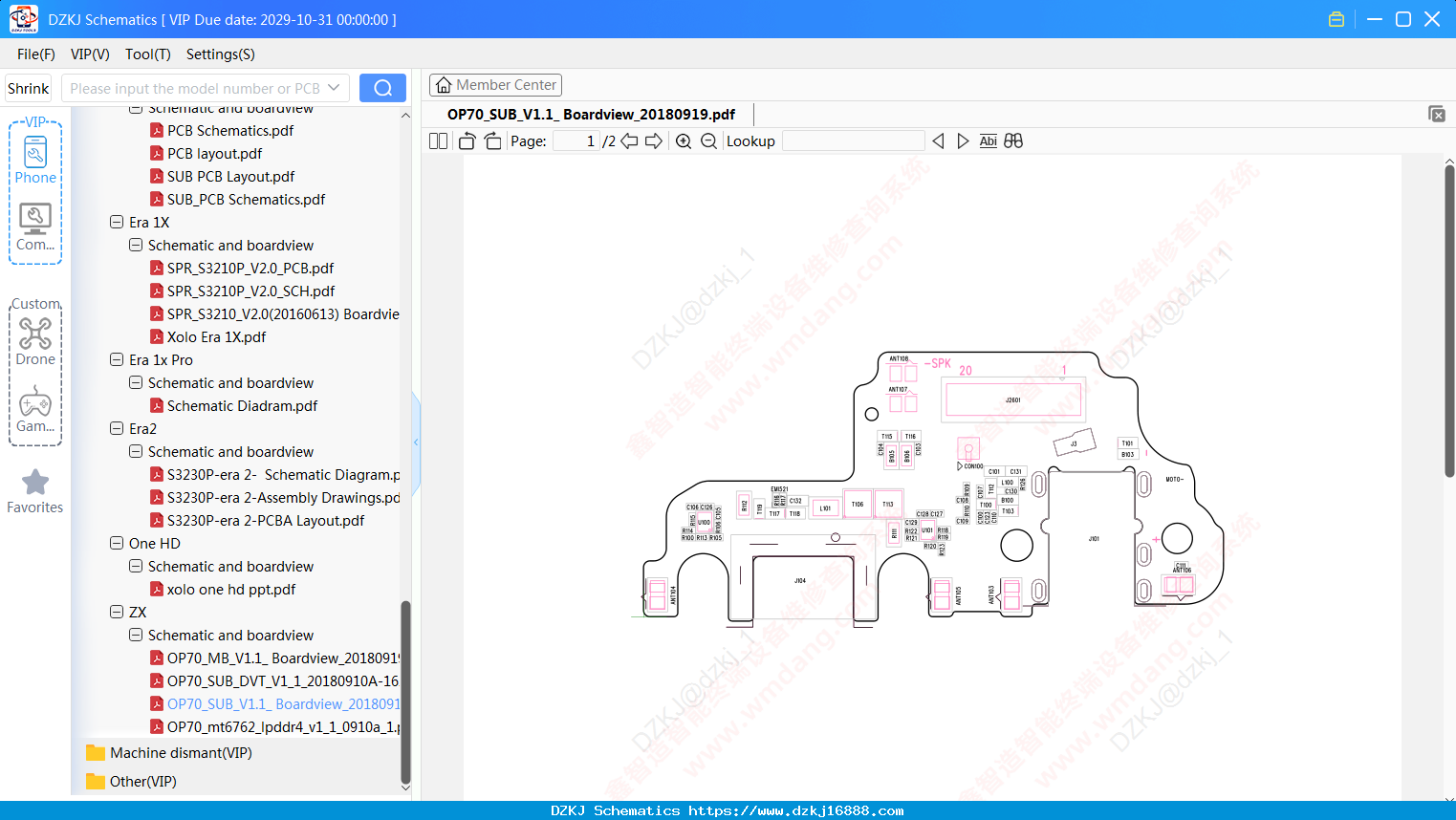Collapse the ZX tree node
Viewport: 1456px width, 820px height.
coord(117,613)
